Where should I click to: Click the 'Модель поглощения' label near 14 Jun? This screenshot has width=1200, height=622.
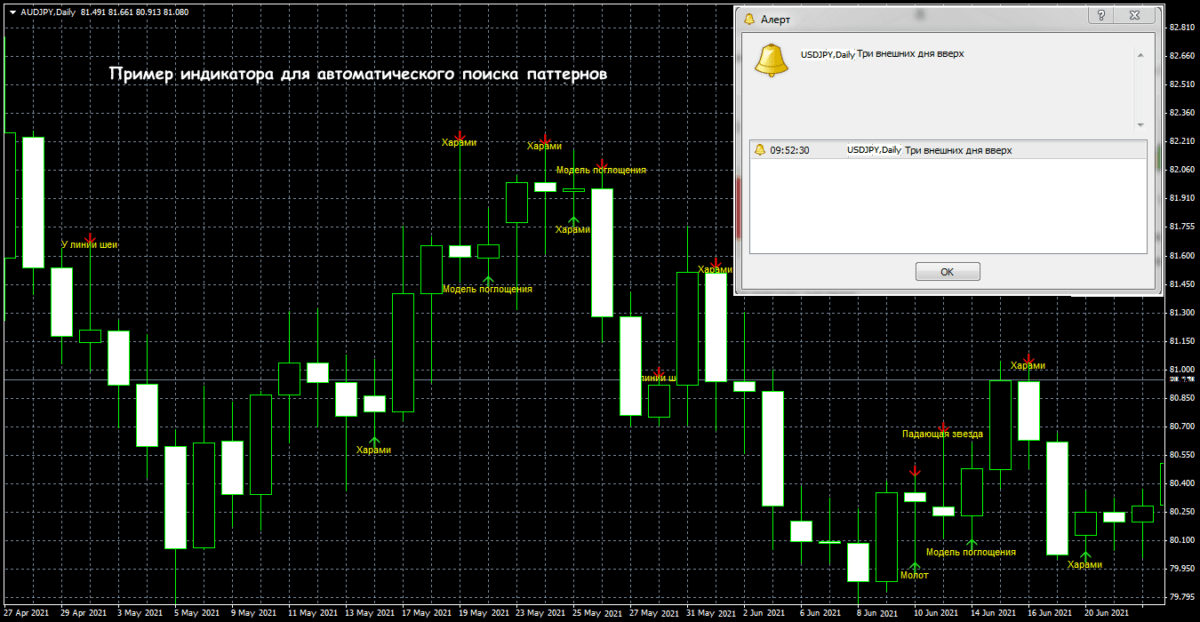point(971,552)
